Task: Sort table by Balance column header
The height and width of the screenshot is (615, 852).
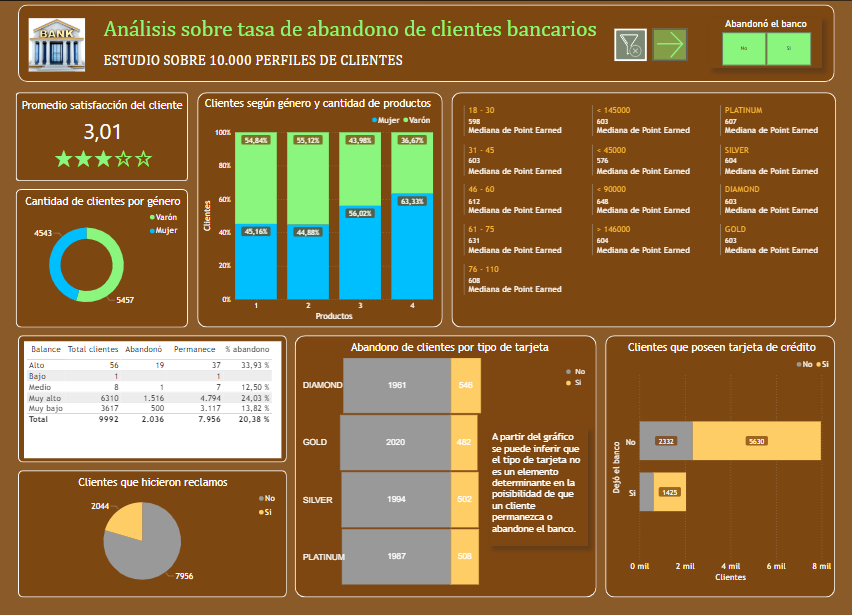Action: [x=45, y=350]
